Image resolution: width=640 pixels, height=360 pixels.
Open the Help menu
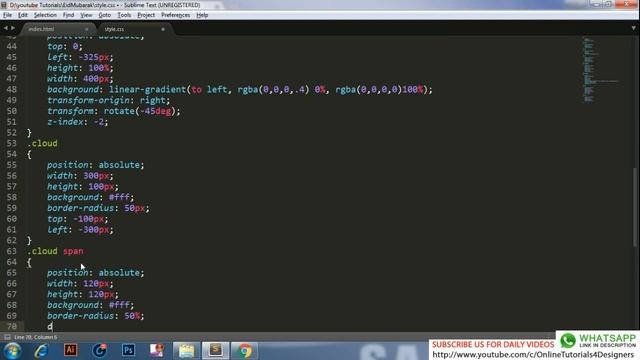click(x=202, y=15)
